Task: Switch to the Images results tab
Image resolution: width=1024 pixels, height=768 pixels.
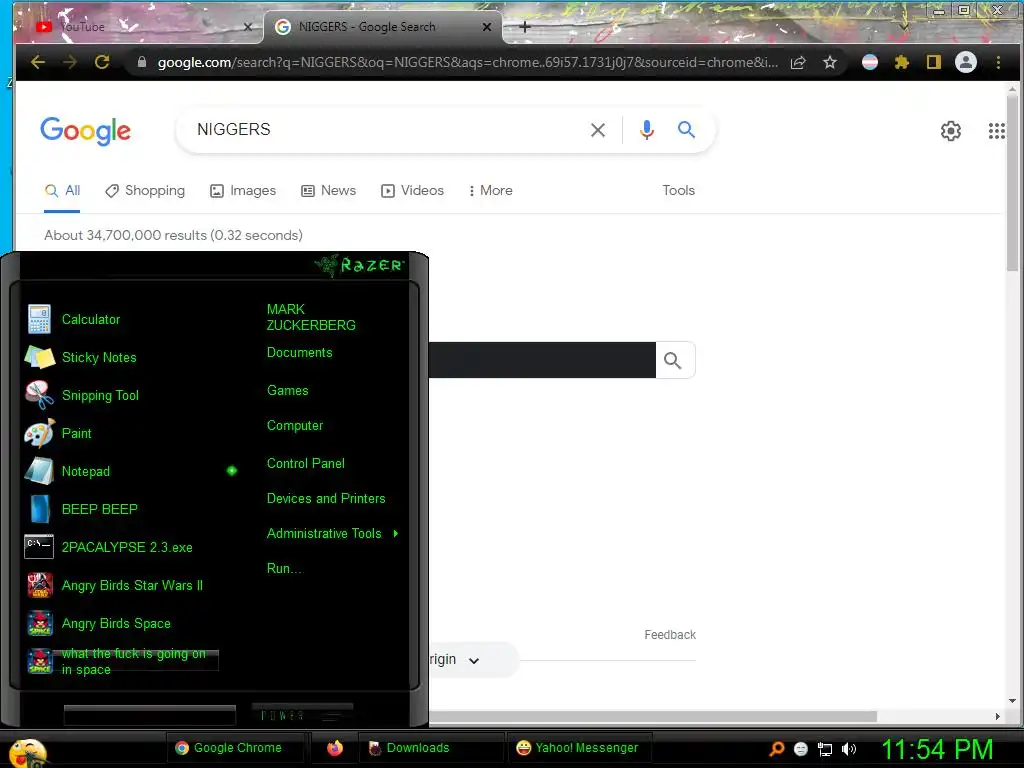Action: pyautogui.click(x=243, y=191)
